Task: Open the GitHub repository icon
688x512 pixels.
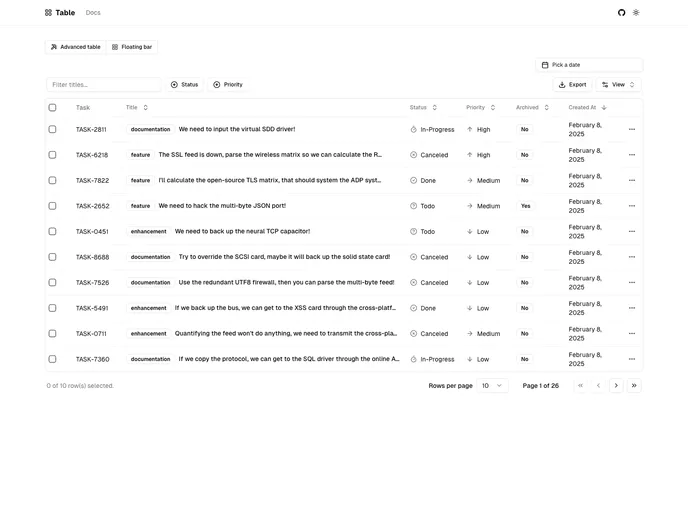Action: (621, 13)
